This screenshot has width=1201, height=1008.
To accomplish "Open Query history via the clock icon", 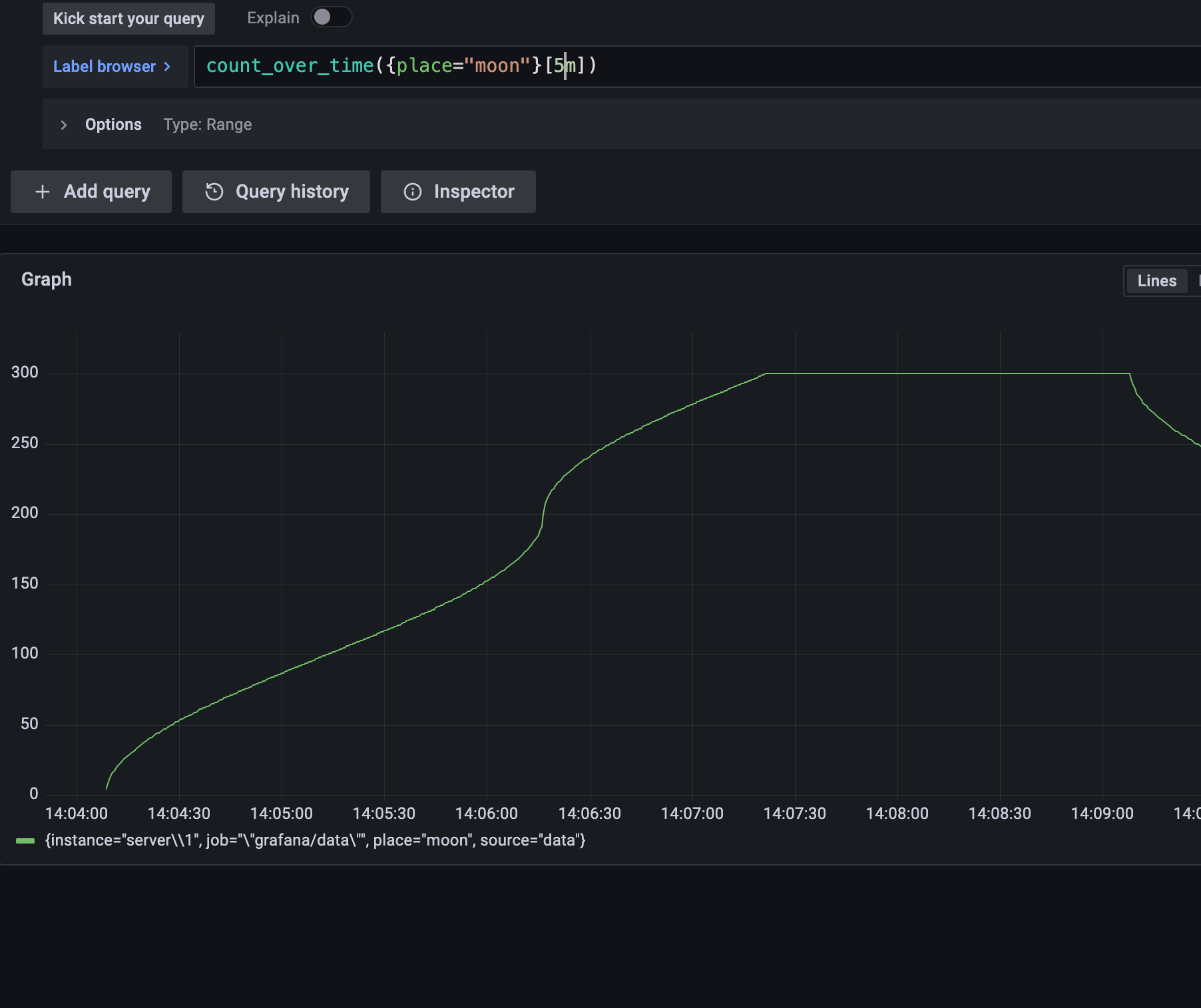I will point(213,192).
